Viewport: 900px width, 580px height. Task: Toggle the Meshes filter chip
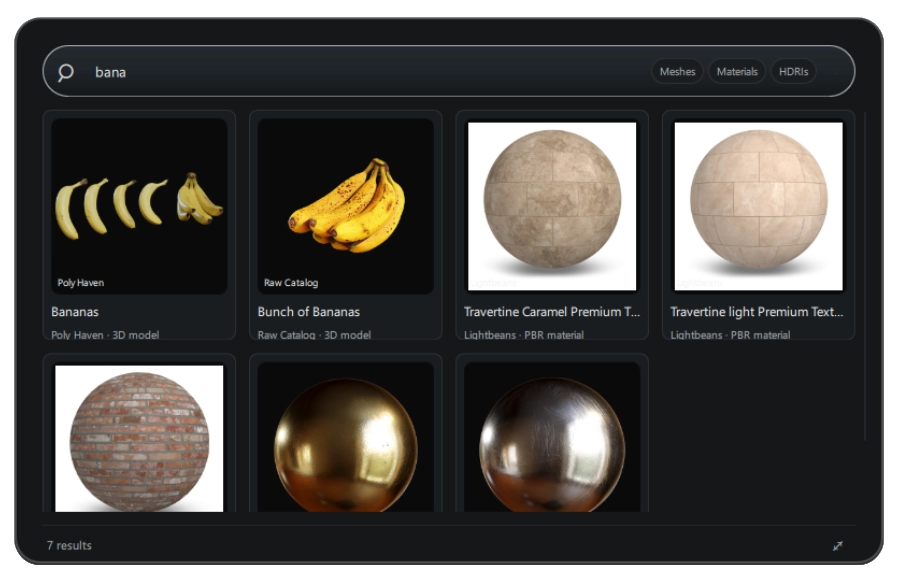point(677,72)
